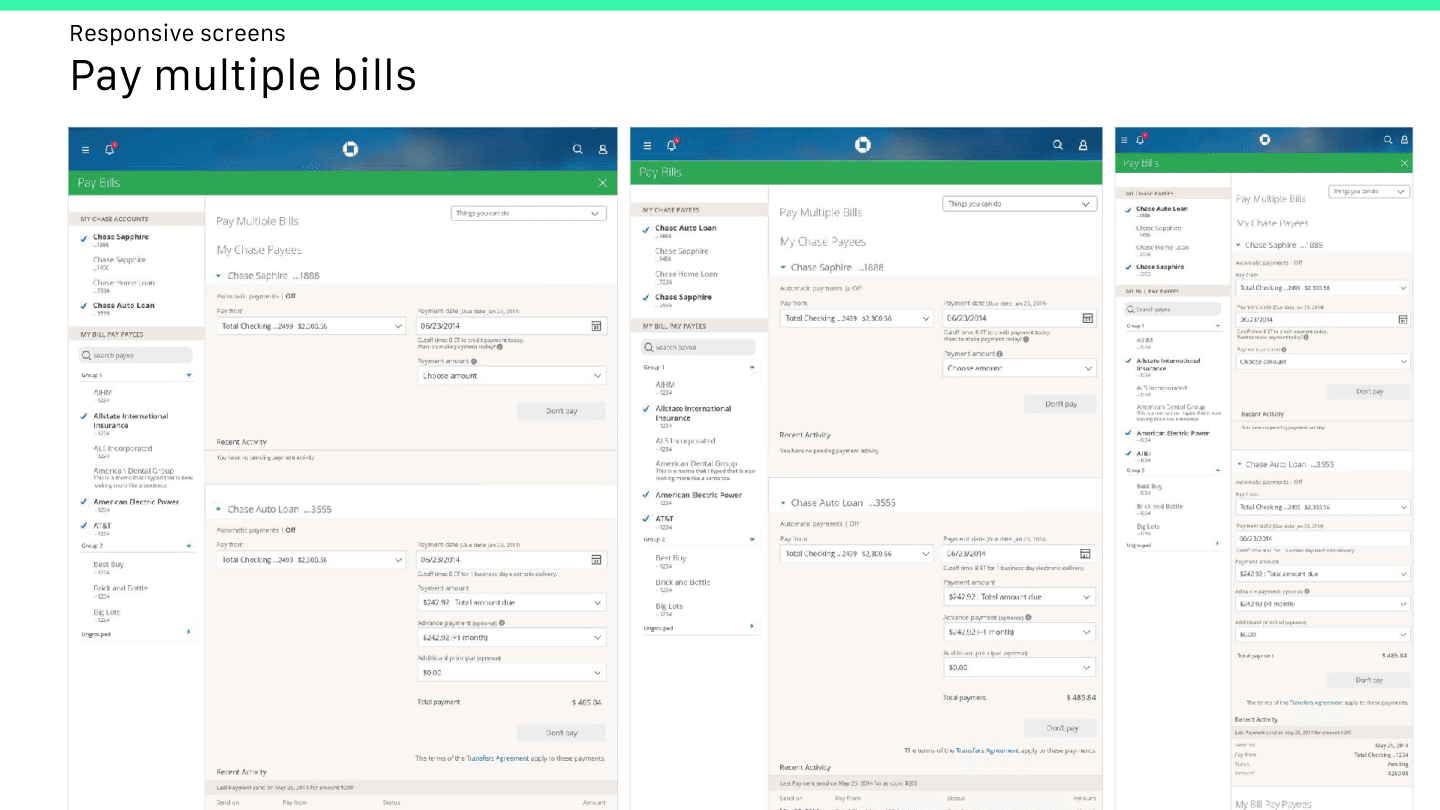Click the profile icon in the top bar

coord(601,148)
